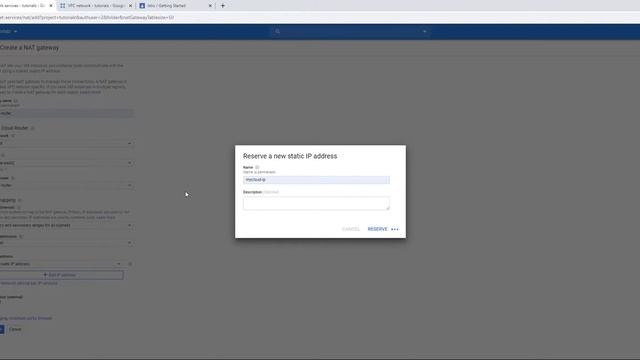640x360 pixels.
Task: Click help icon beside NAT mapping heading
Action: [x=20, y=200]
